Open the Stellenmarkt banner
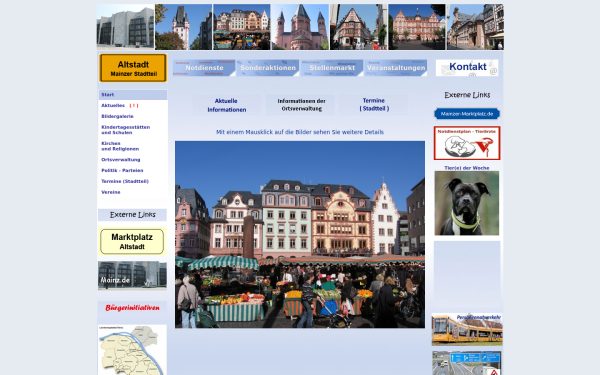The width and height of the screenshot is (600, 375). click(x=332, y=68)
